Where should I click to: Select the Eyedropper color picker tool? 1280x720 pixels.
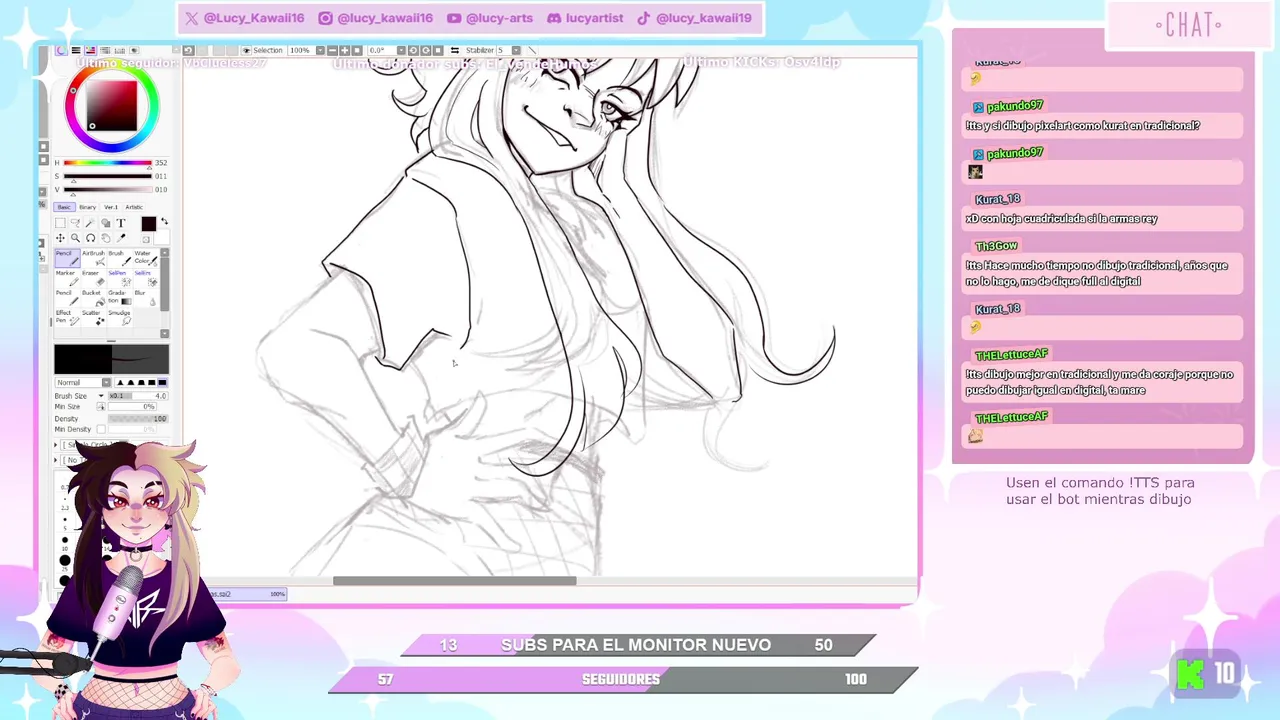click(121, 238)
